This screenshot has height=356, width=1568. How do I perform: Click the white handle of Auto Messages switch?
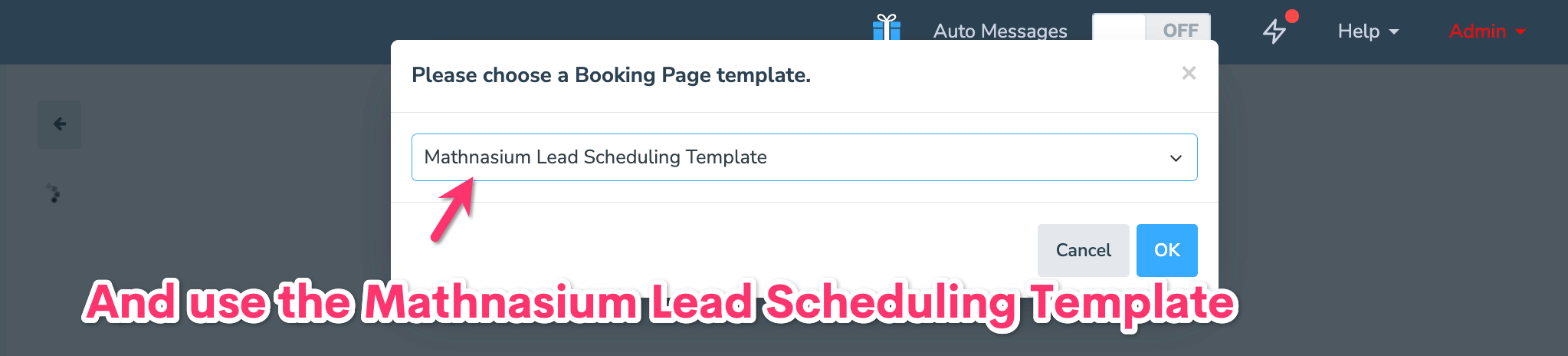coord(1119,28)
